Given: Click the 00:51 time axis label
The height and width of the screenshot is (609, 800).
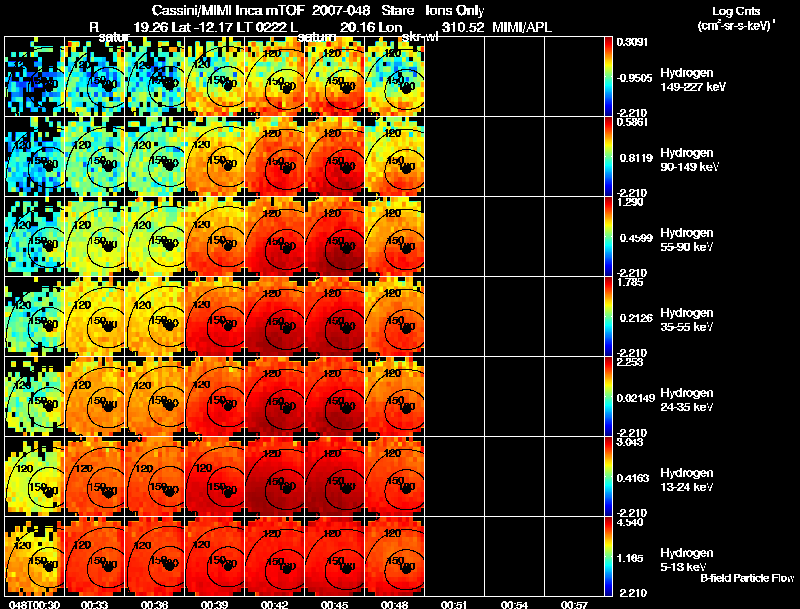Looking at the screenshot, I should (x=455, y=605).
